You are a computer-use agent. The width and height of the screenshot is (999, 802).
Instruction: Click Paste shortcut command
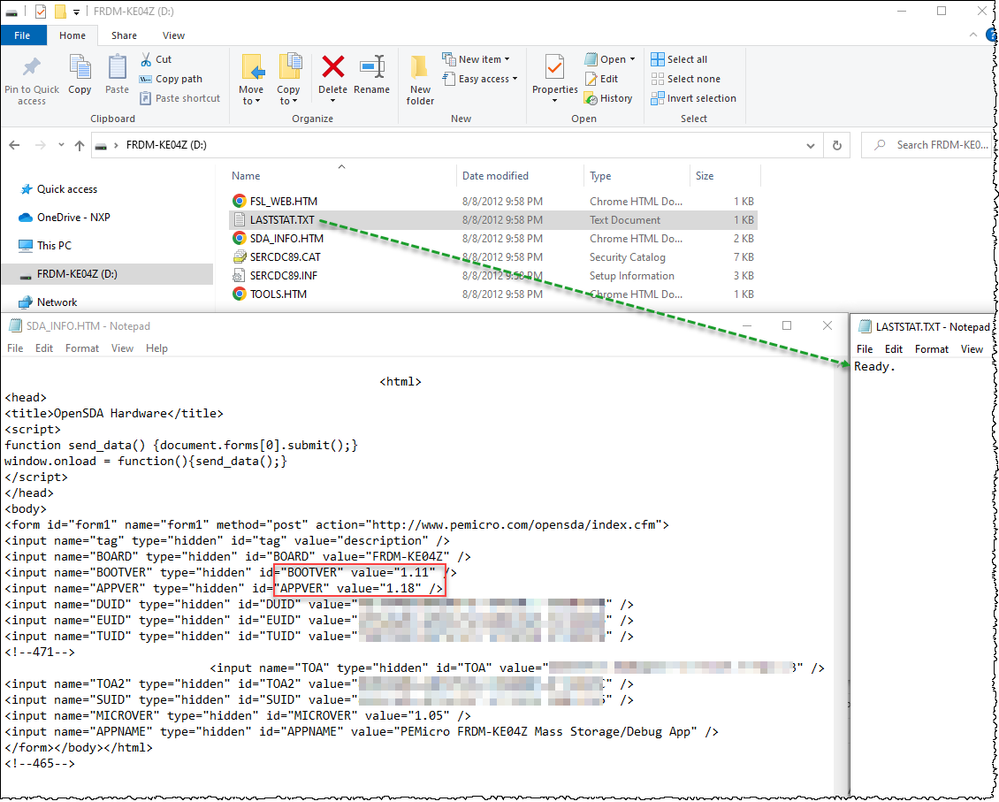(180, 98)
